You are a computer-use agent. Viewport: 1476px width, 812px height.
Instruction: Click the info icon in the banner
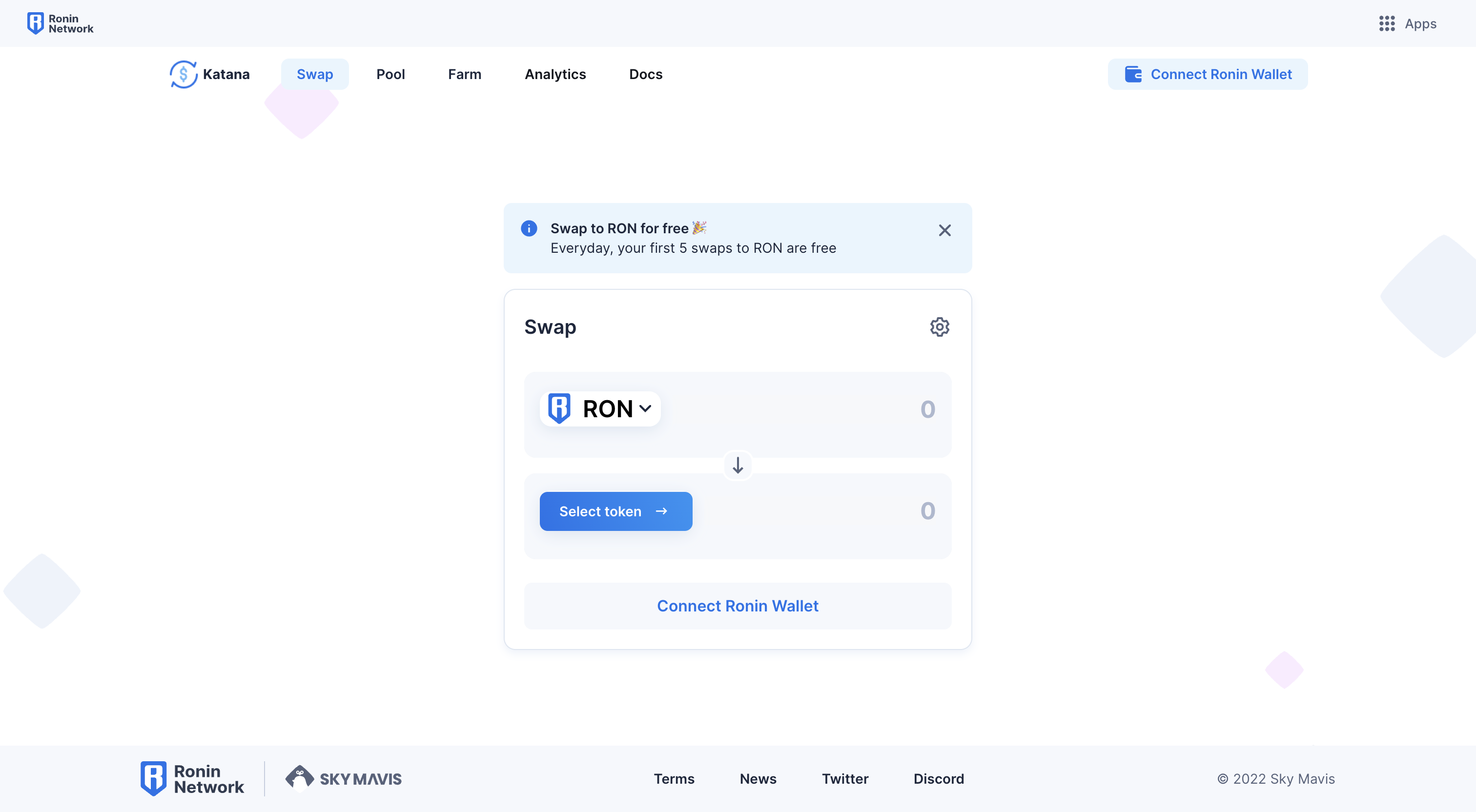[529, 228]
